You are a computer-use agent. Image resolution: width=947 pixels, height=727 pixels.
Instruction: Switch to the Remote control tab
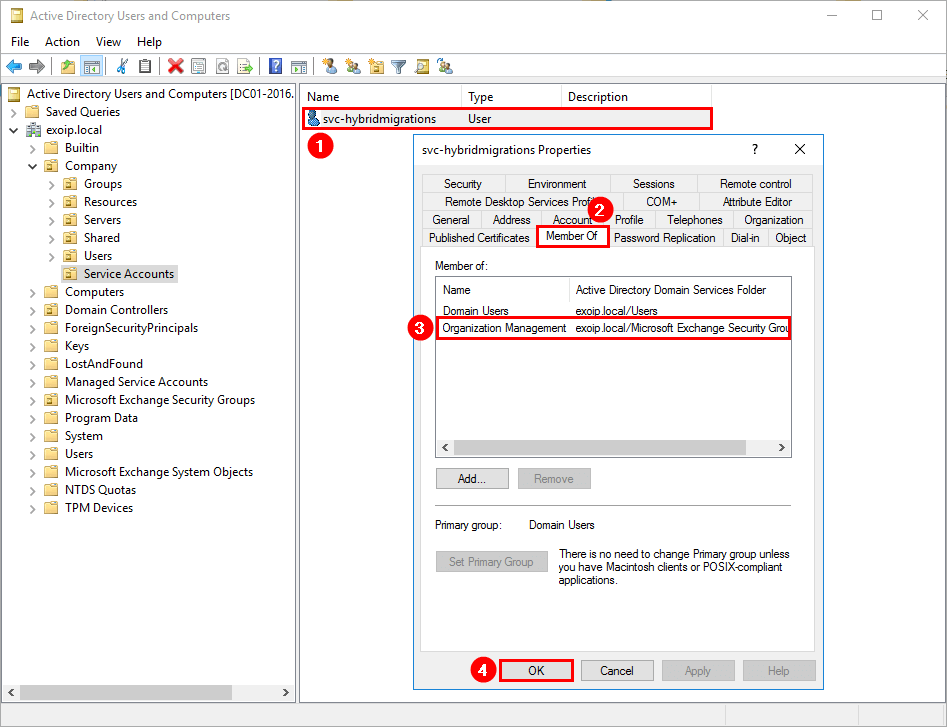tap(756, 184)
